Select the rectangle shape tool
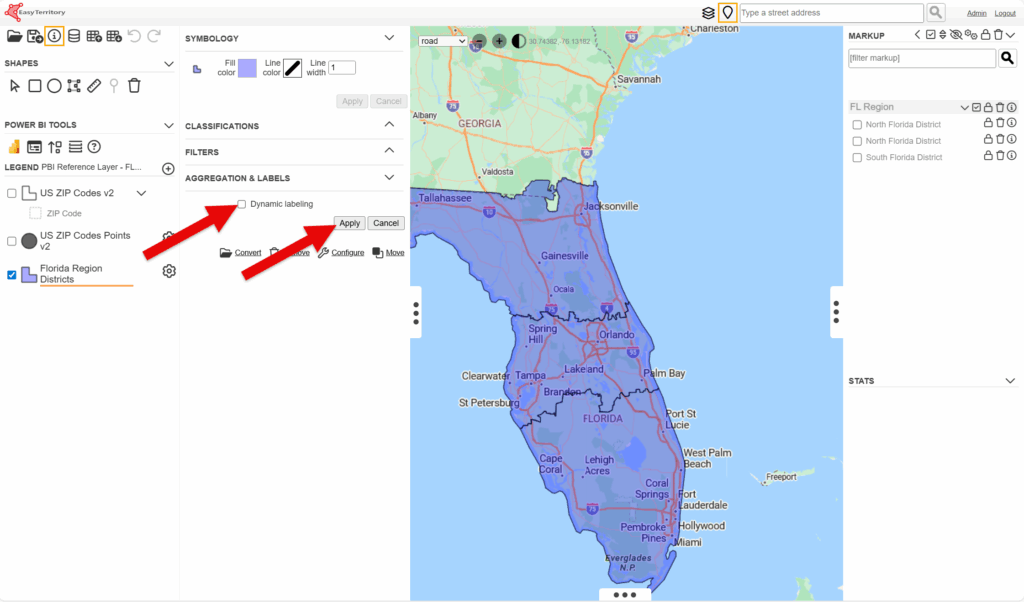 34,86
